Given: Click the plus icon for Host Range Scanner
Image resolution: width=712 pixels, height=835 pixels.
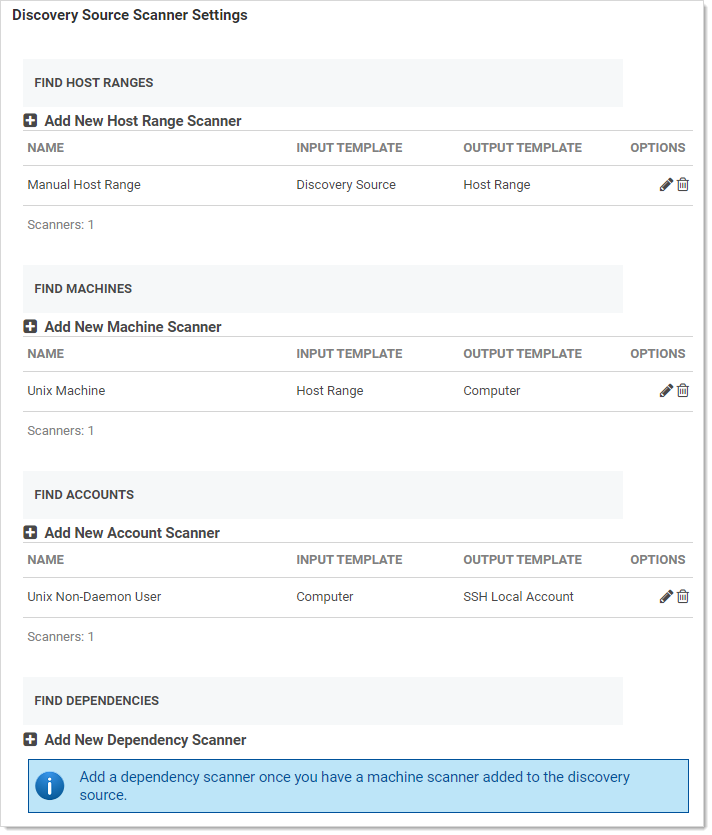Looking at the screenshot, I should [x=30, y=121].
